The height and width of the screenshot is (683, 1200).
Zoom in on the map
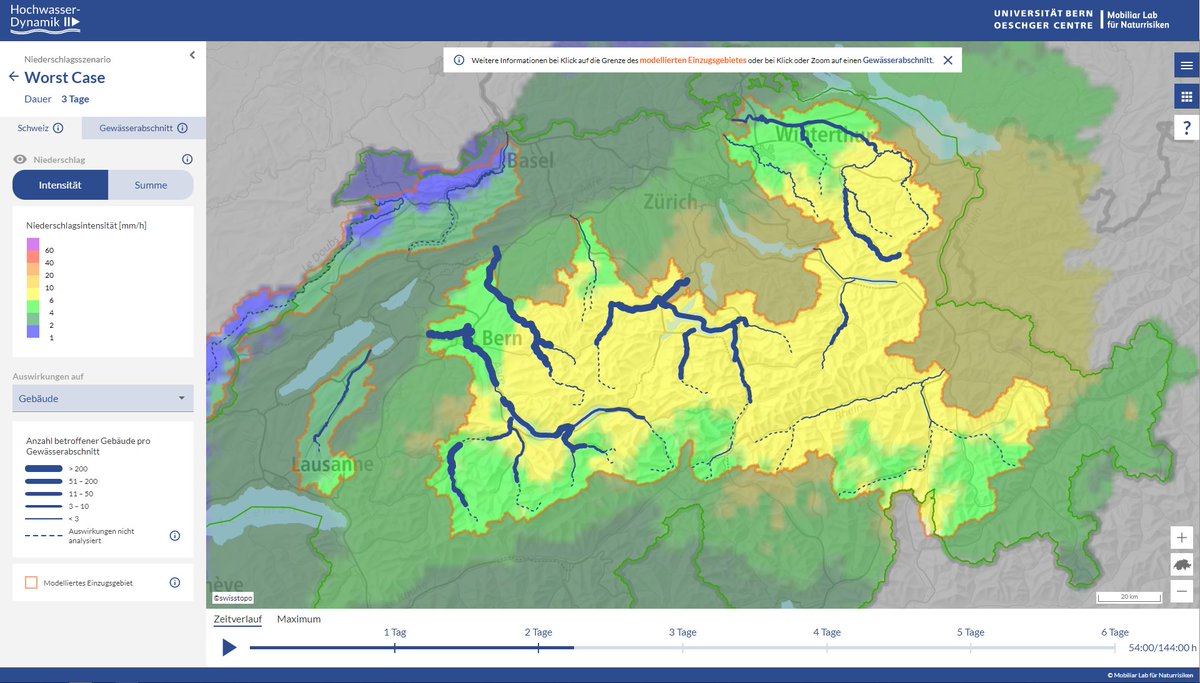point(1182,537)
